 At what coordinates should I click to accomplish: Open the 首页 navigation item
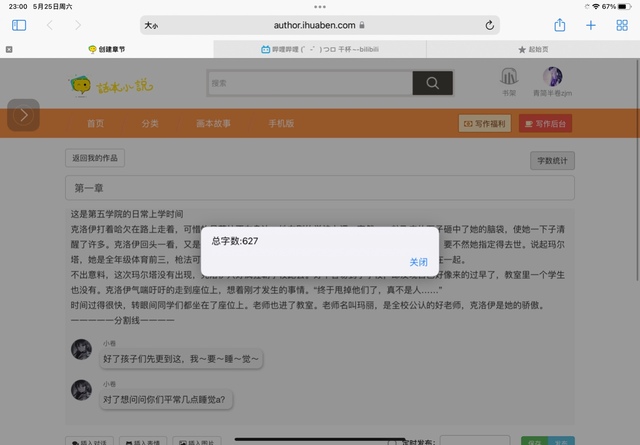pyautogui.click(x=95, y=124)
